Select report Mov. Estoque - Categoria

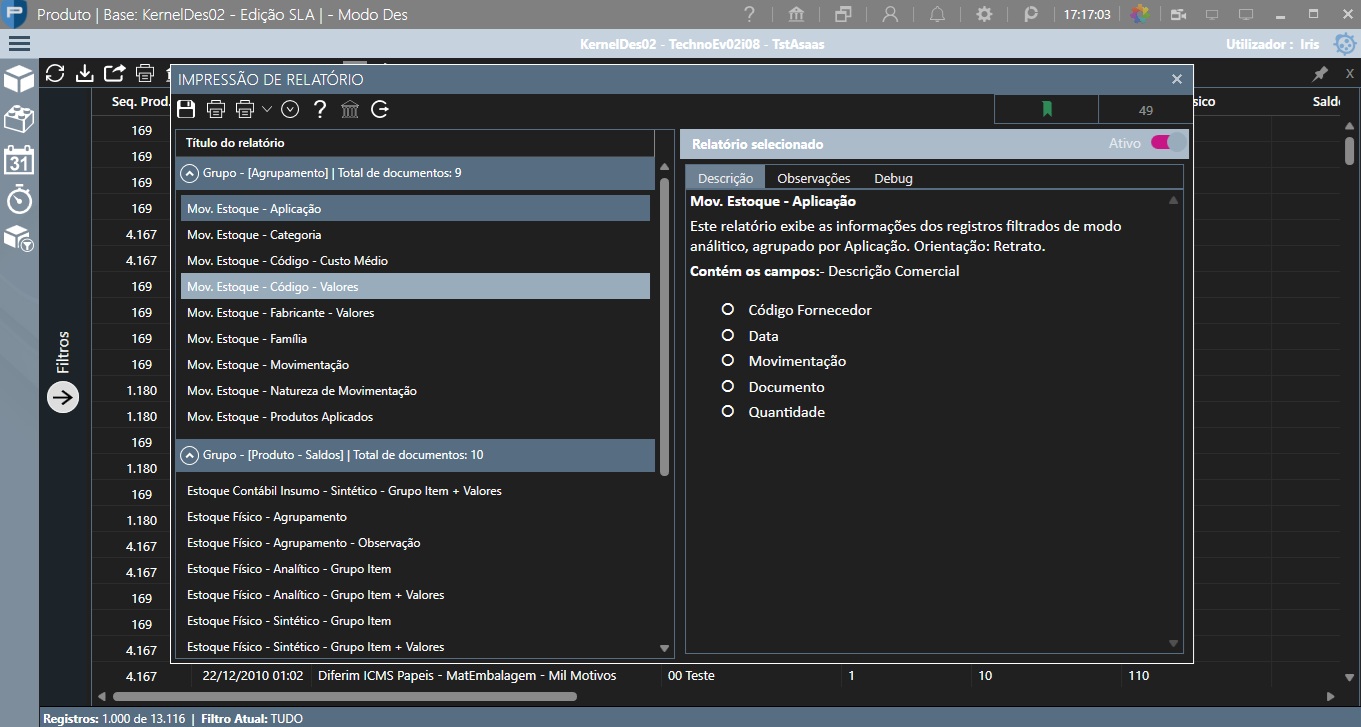[x=415, y=234]
